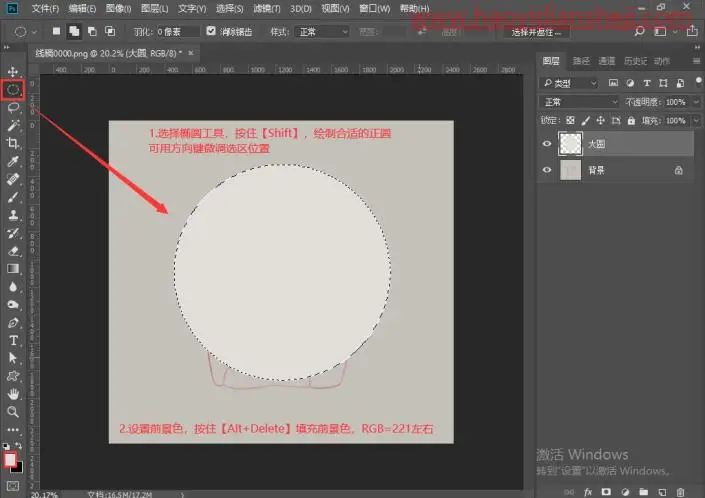The image size is (705, 498).
Task: Select the Healing Brush tool
Action: 13,179
